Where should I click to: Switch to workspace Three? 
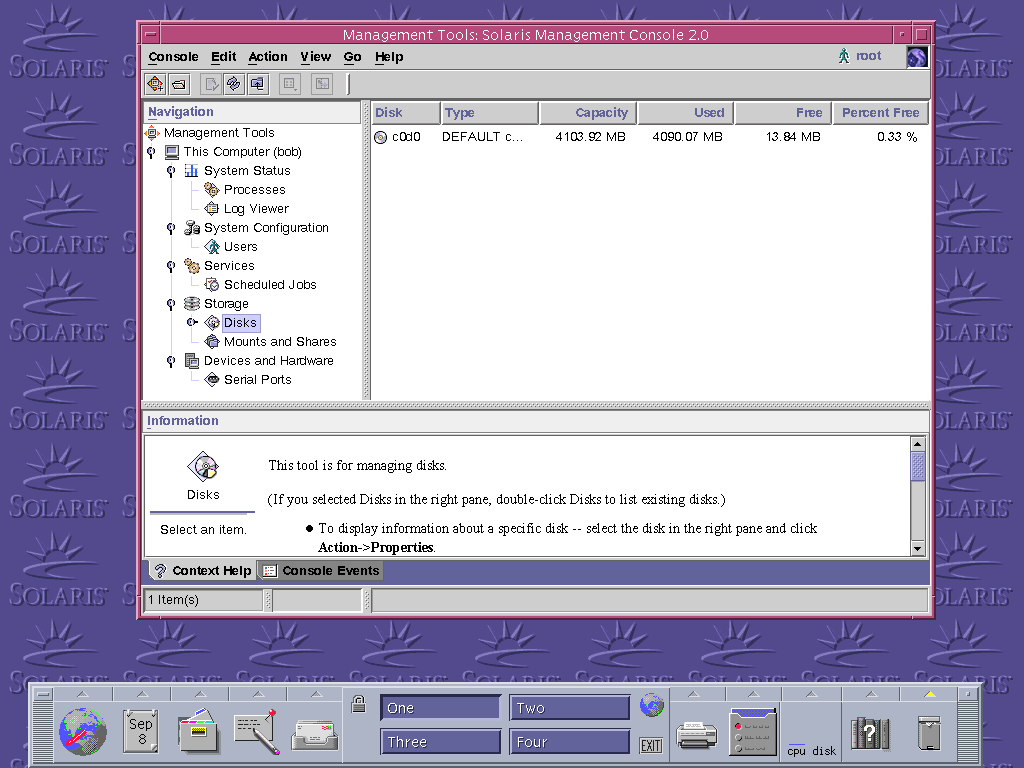coord(440,742)
